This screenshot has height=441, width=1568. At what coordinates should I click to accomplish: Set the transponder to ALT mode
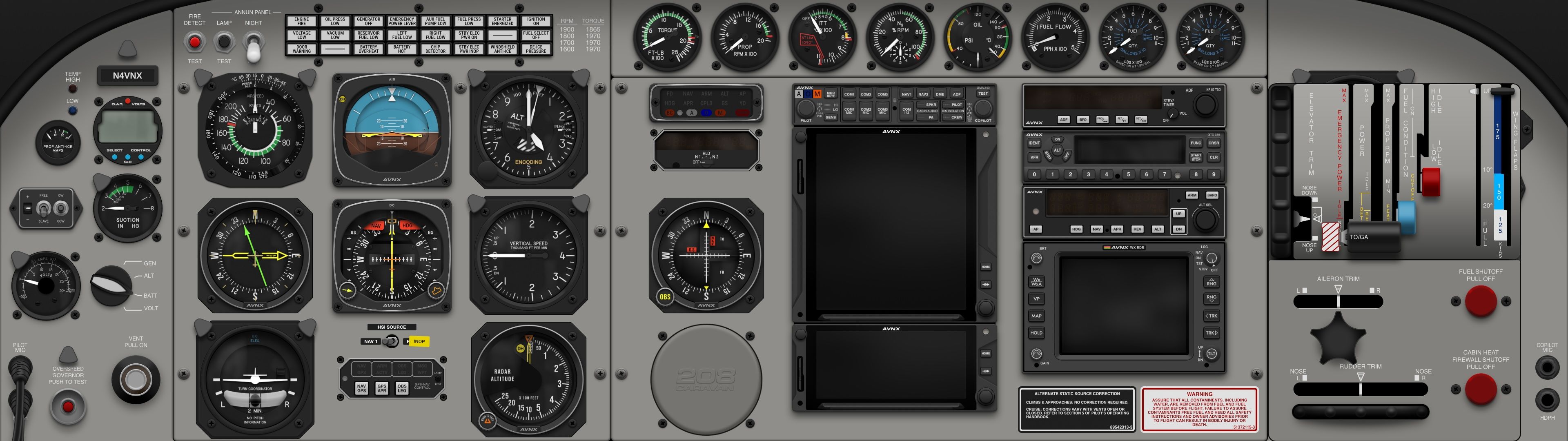(x=1057, y=150)
